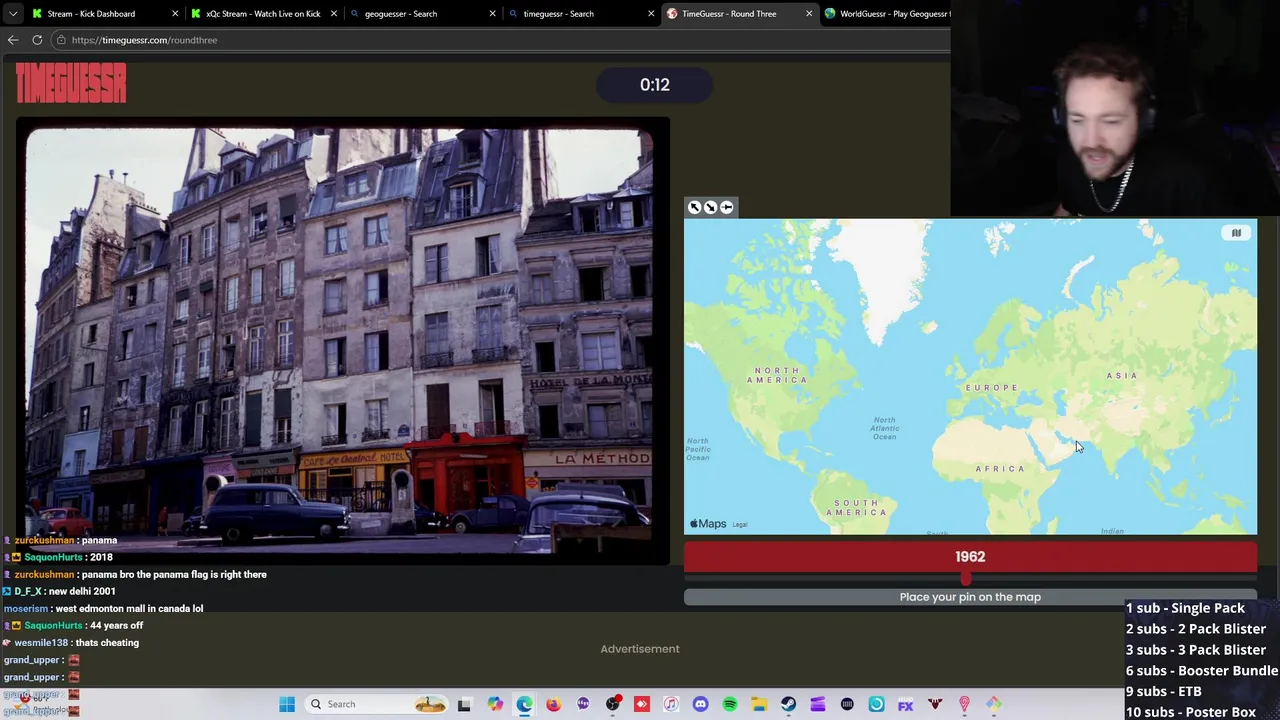1280x720 pixels.
Task: Click the TimeGuessr logo
Action: (71, 83)
